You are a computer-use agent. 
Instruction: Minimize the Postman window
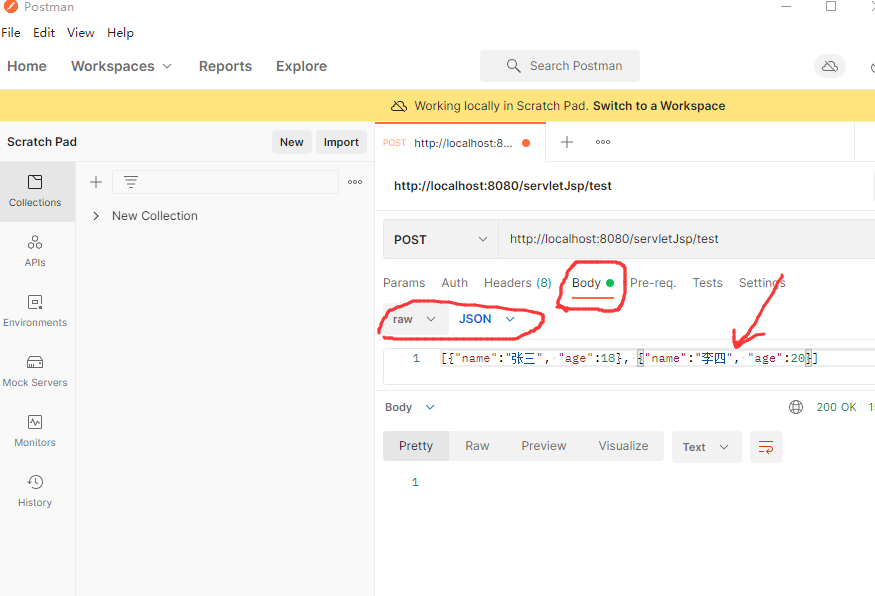[x=786, y=6]
